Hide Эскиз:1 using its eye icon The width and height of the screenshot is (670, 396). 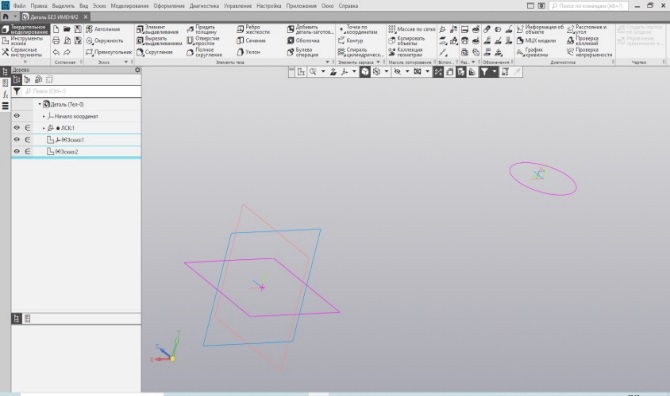tap(17, 140)
